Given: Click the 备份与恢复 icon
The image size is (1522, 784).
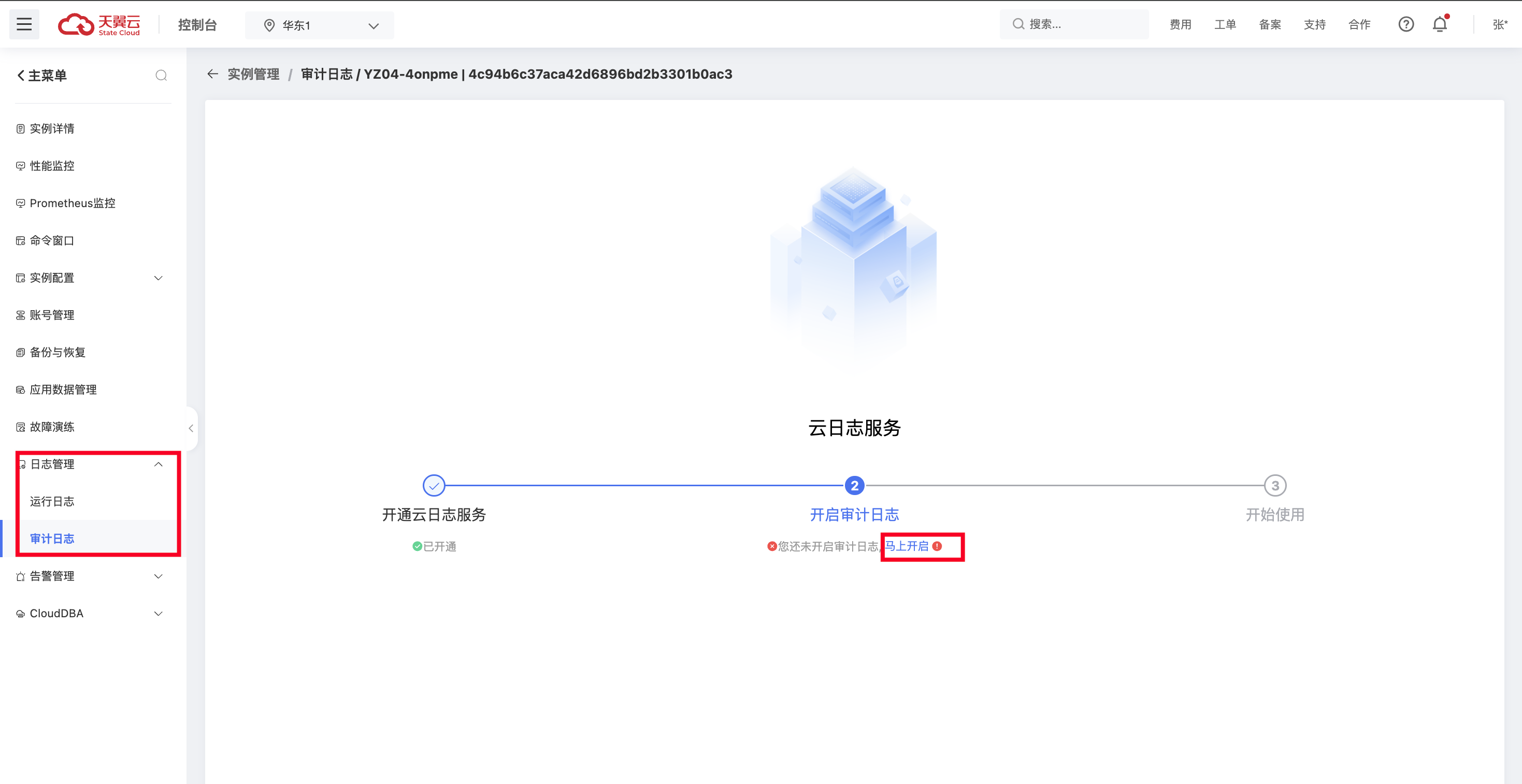Looking at the screenshot, I should coord(21,352).
